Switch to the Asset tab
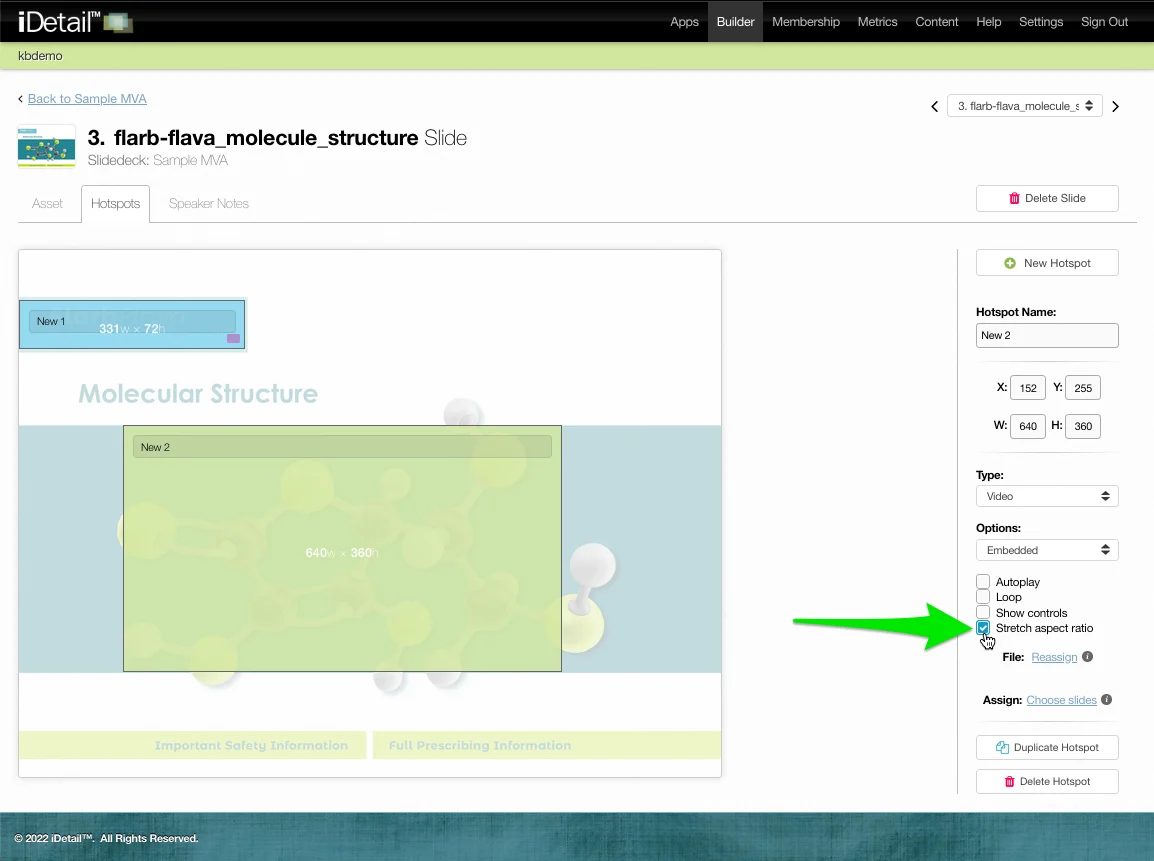This screenshot has height=861, width=1154. [47, 203]
